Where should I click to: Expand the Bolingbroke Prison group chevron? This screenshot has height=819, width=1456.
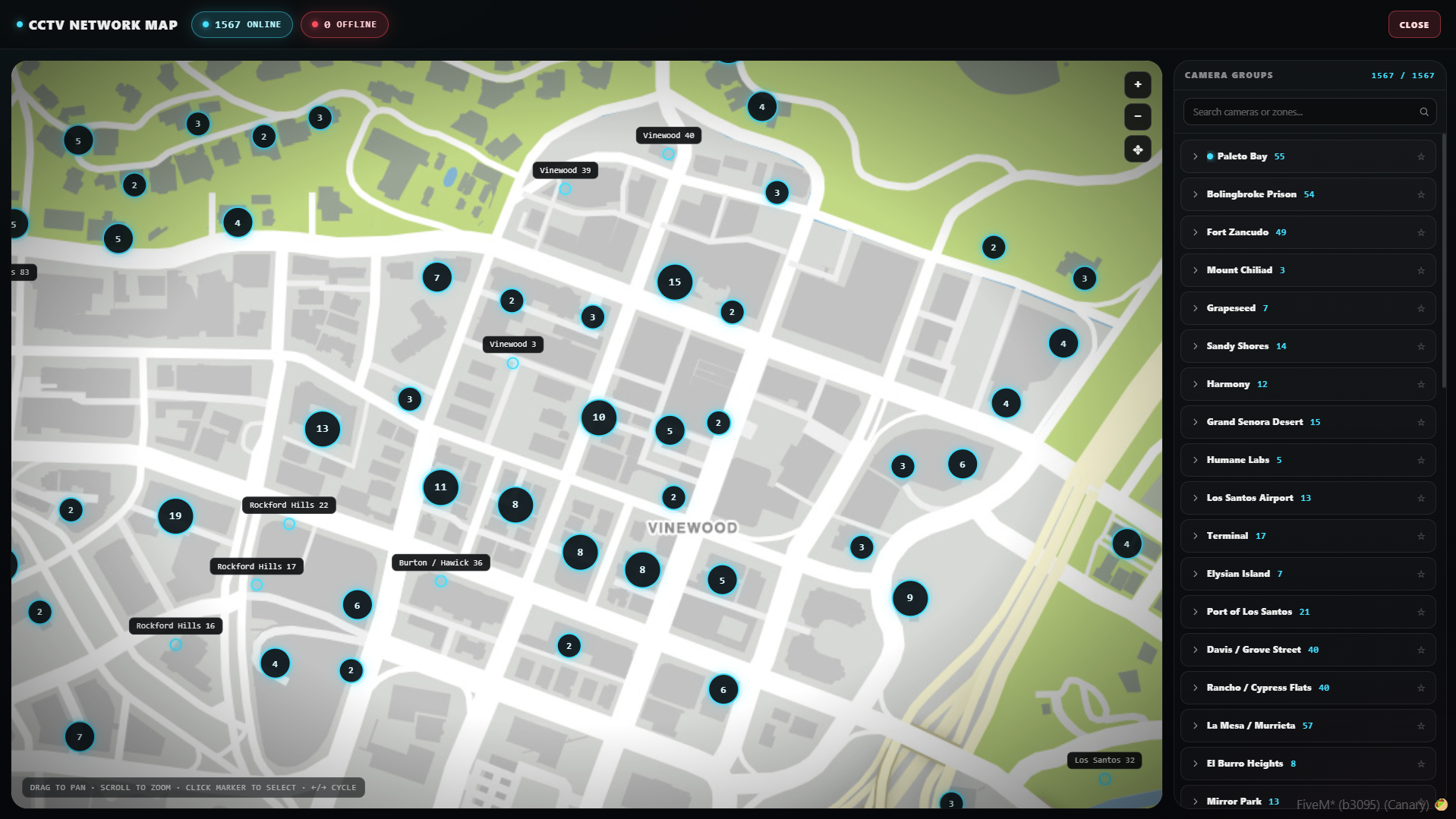click(1195, 194)
